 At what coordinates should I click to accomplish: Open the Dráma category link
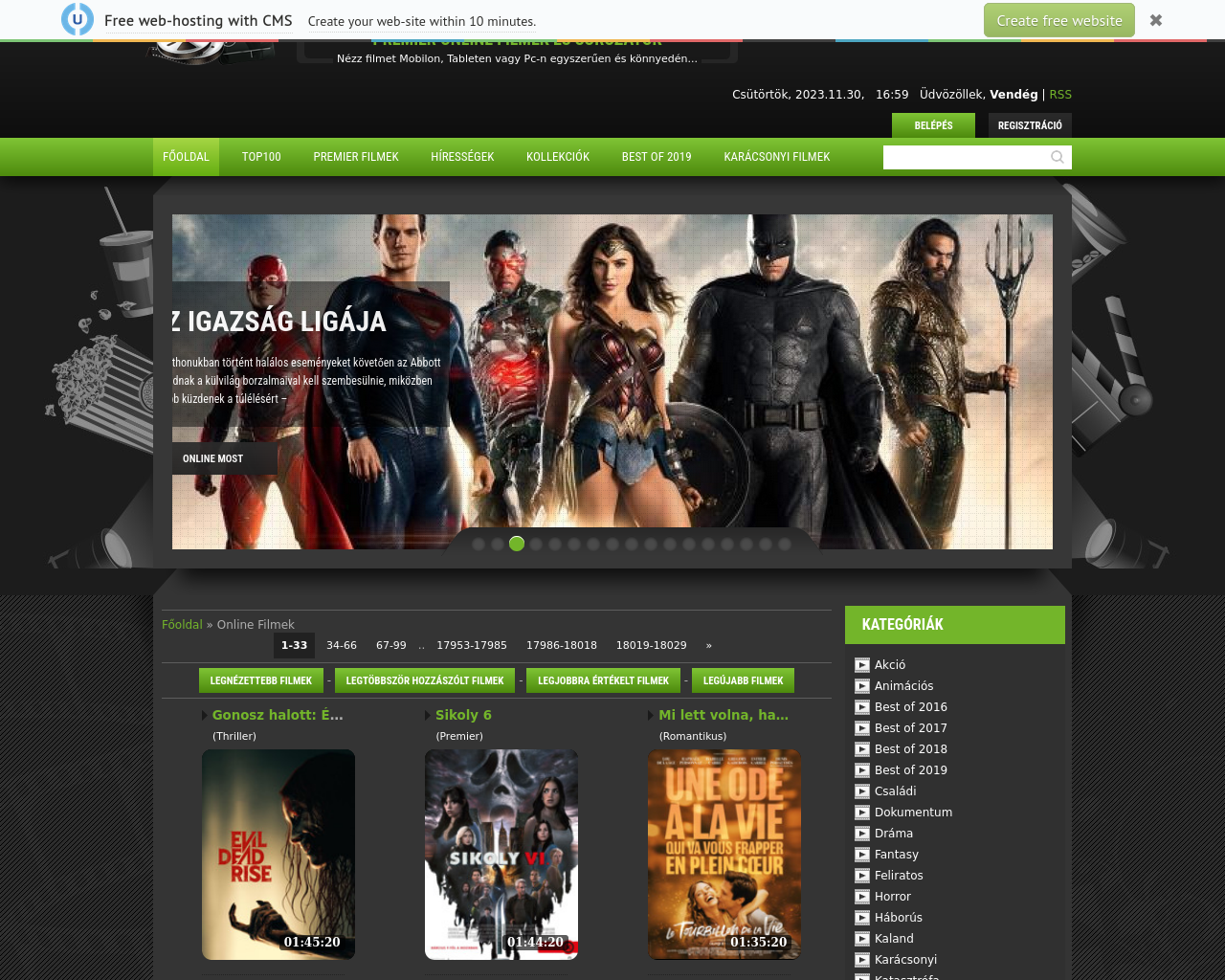click(894, 834)
